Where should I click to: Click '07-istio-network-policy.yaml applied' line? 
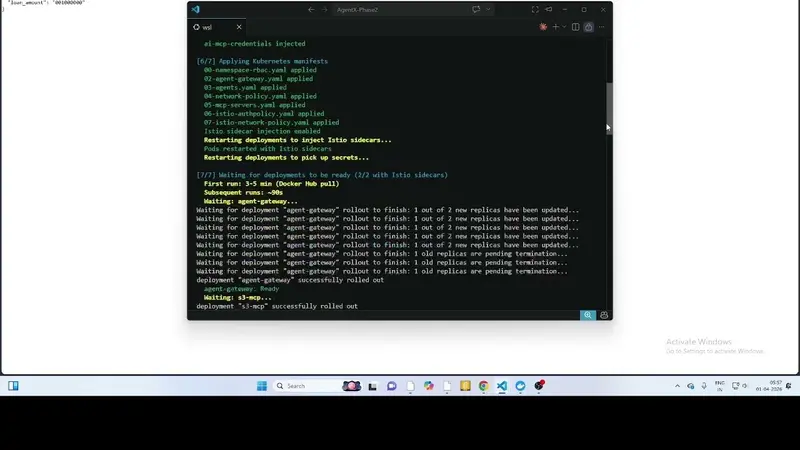(x=271, y=122)
